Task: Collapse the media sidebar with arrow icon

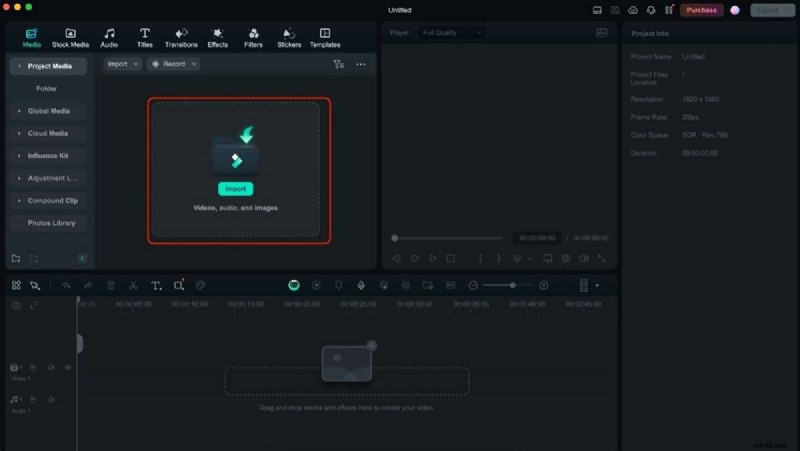Action: tap(83, 259)
